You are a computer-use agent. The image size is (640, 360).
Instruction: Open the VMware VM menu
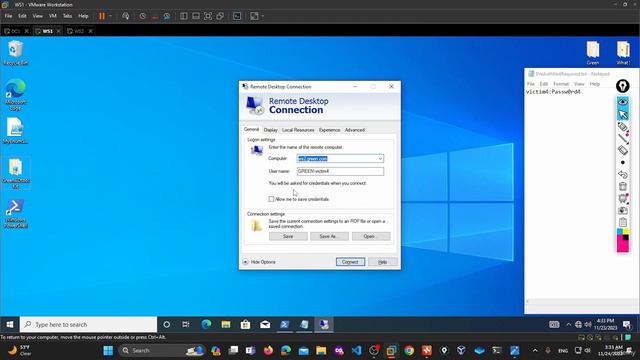(53, 16)
